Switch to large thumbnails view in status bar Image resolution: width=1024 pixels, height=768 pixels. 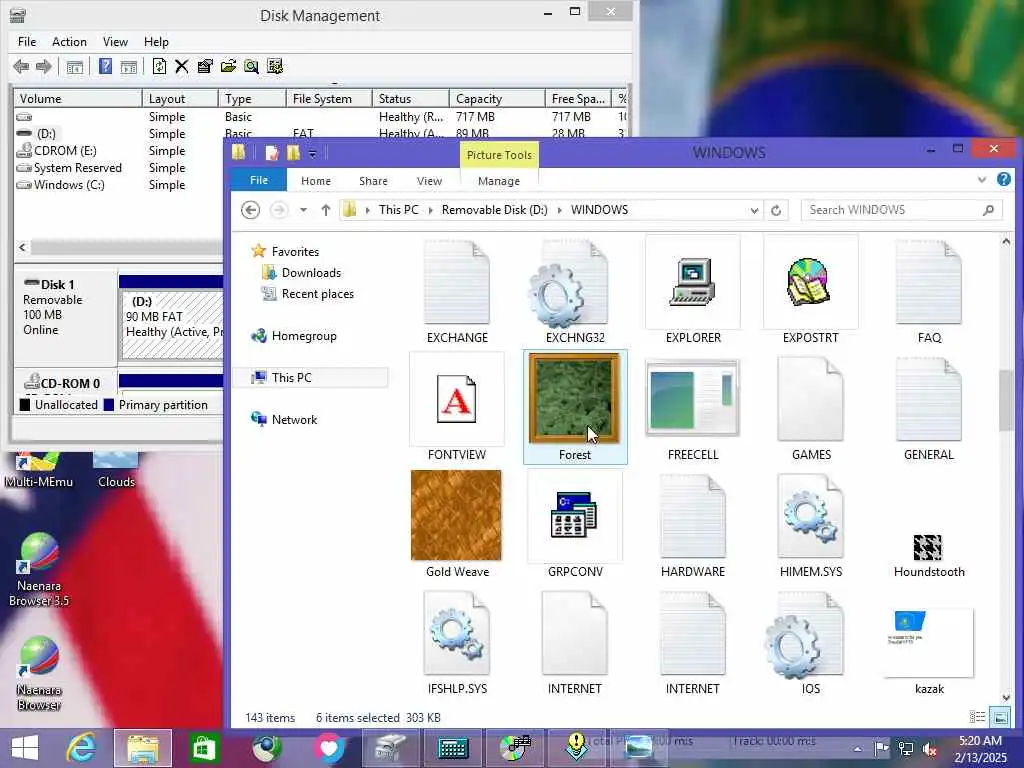pyautogui.click(x=1000, y=717)
